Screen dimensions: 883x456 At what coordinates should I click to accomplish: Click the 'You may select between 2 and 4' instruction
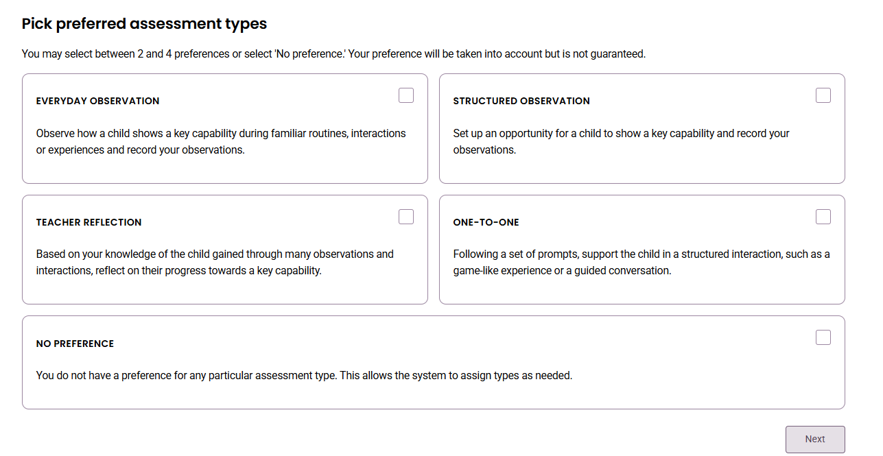click(333, 54)
